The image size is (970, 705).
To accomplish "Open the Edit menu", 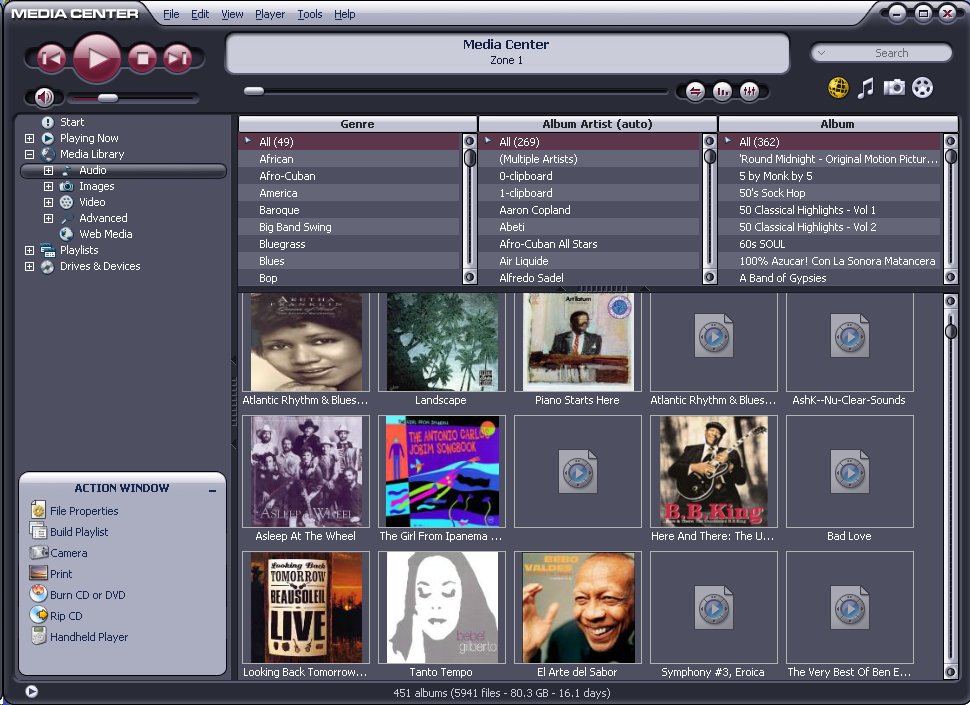I will click(x=200, y=14).
